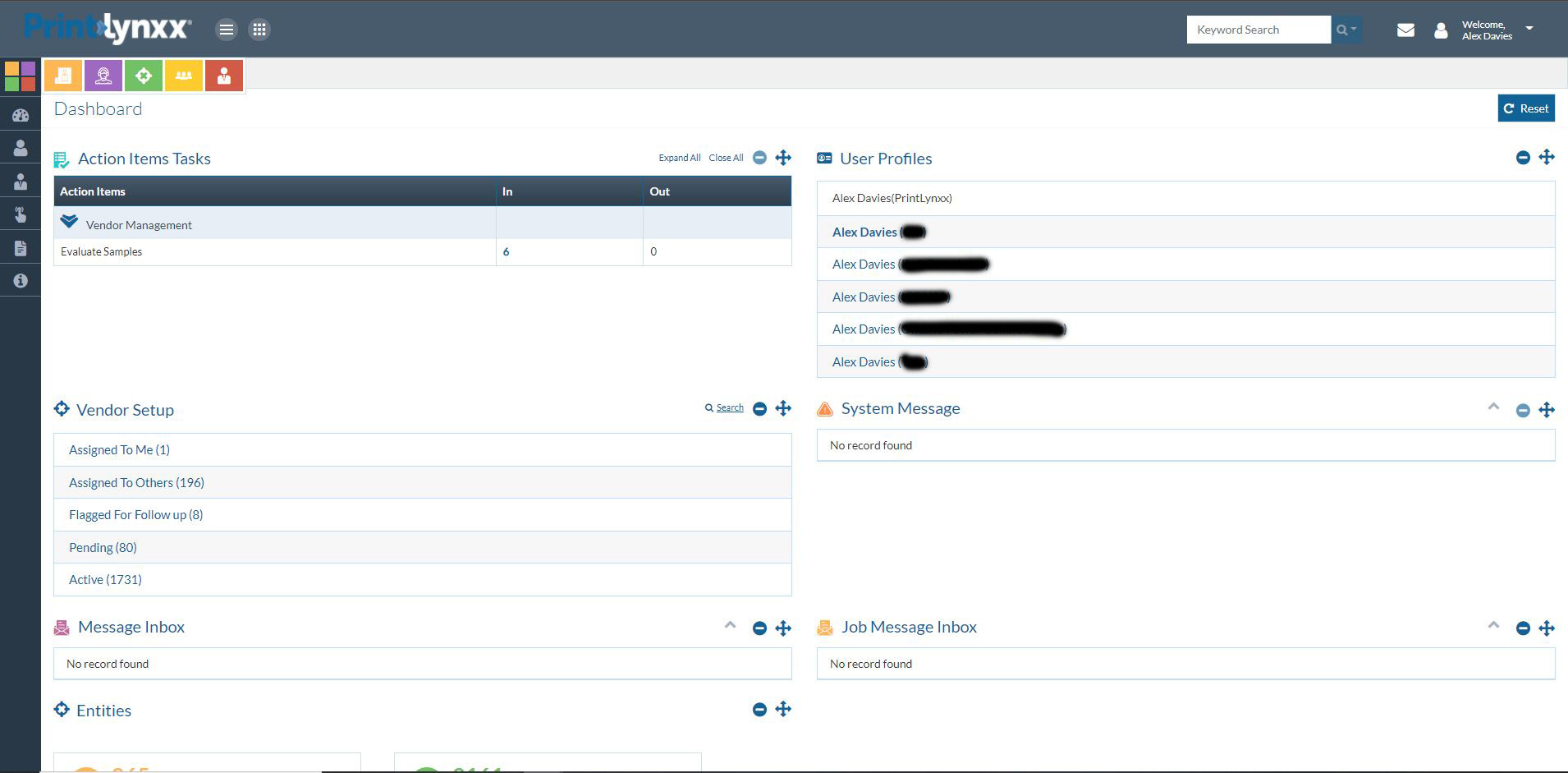Click the purple support-agent icon
Viewport: 1568px width, 773px height.
pyautogui.click(x=102, y=75)
